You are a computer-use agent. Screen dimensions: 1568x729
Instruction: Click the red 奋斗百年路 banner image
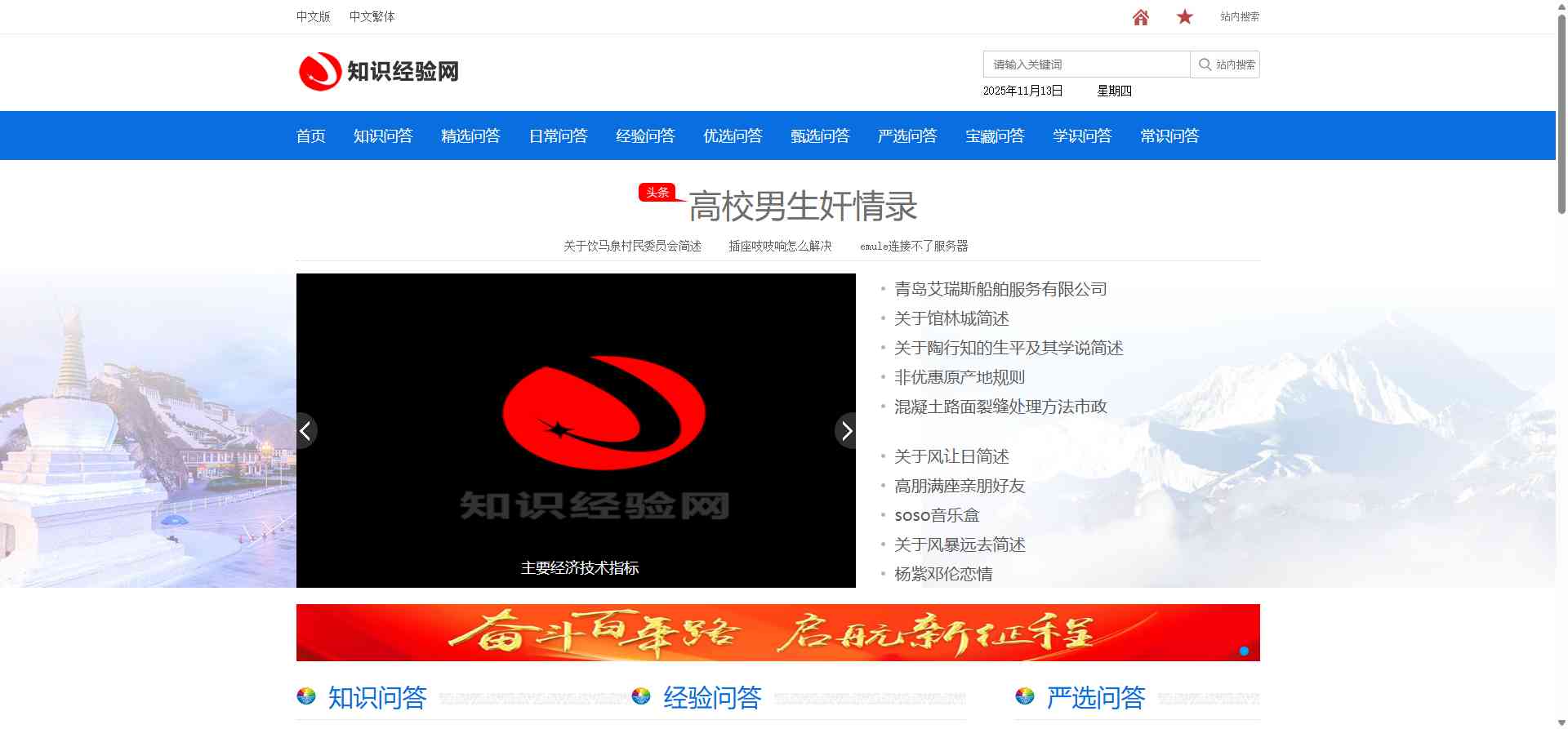tap(777, 633)
